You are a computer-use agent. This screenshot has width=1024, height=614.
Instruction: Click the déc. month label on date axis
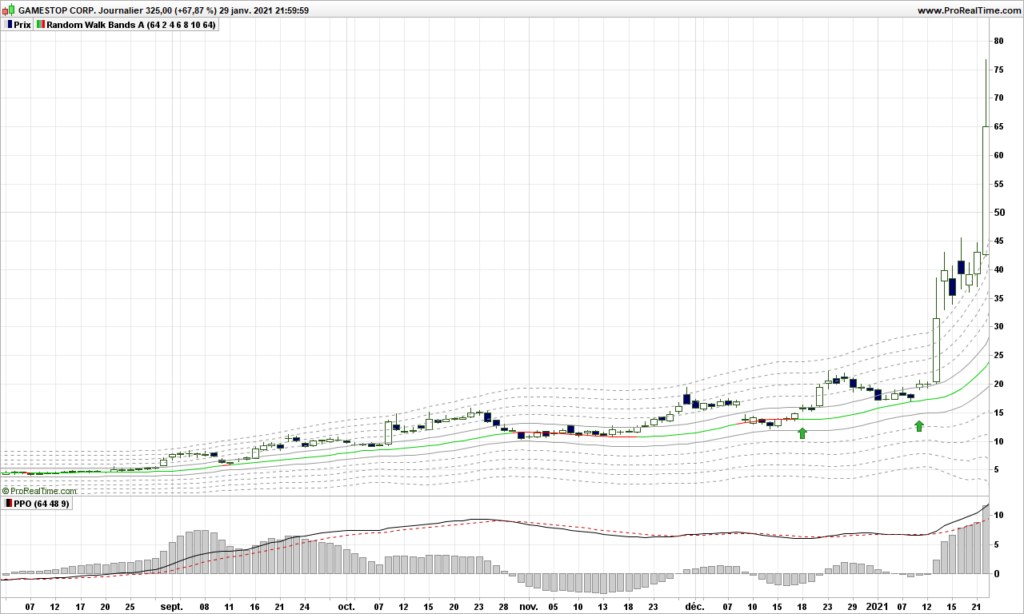point(694,606)
